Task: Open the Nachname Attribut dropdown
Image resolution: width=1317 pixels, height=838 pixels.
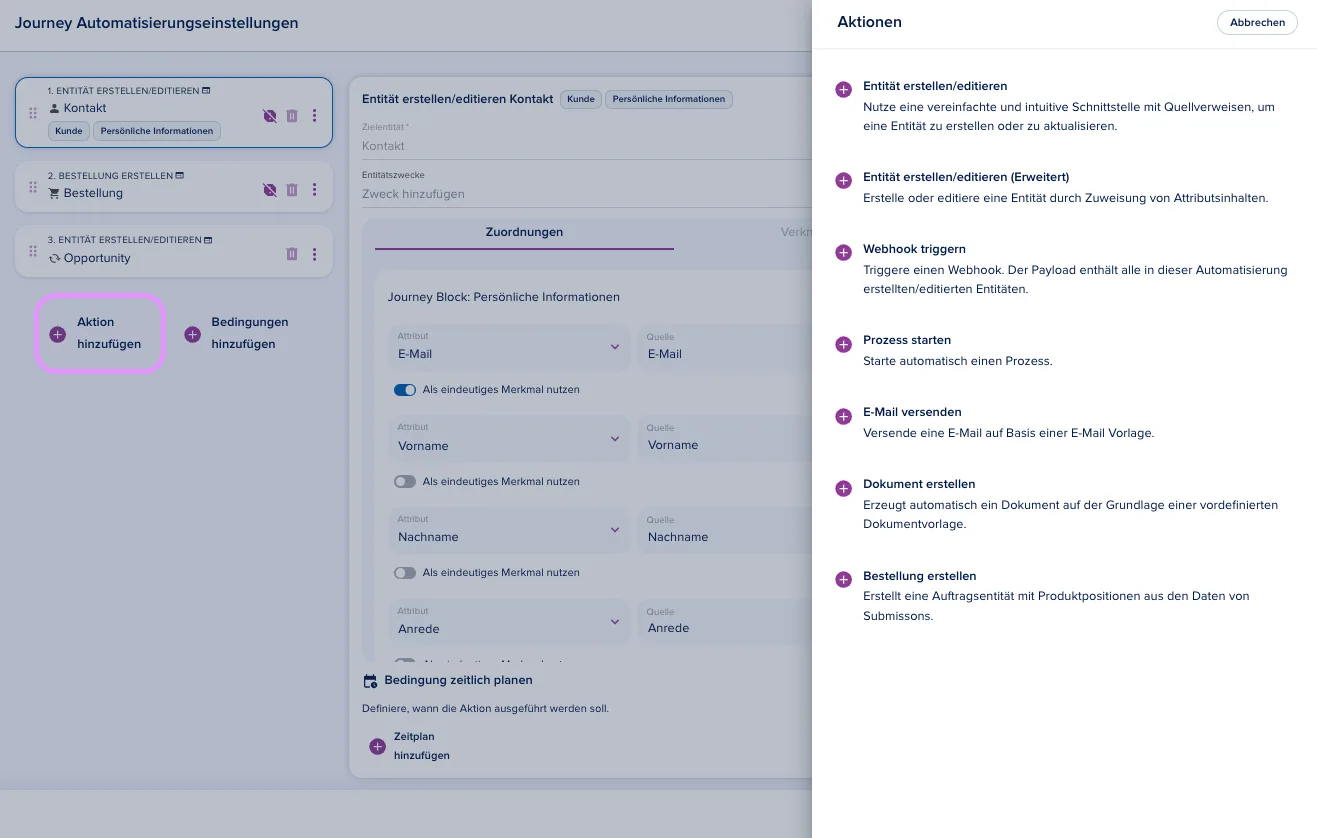Action: tap(509, 530)
